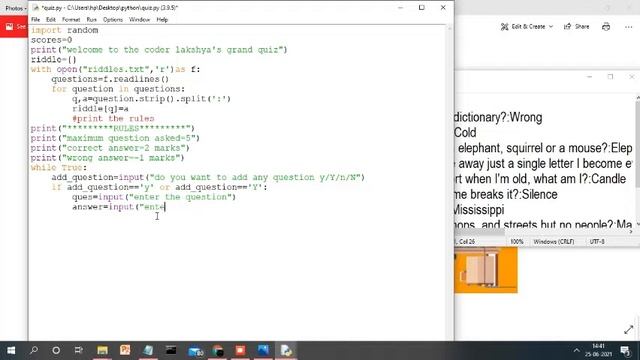Click the '#print the rules' comment line
This screenshot has width=640, height=360.
coord(113,118)
